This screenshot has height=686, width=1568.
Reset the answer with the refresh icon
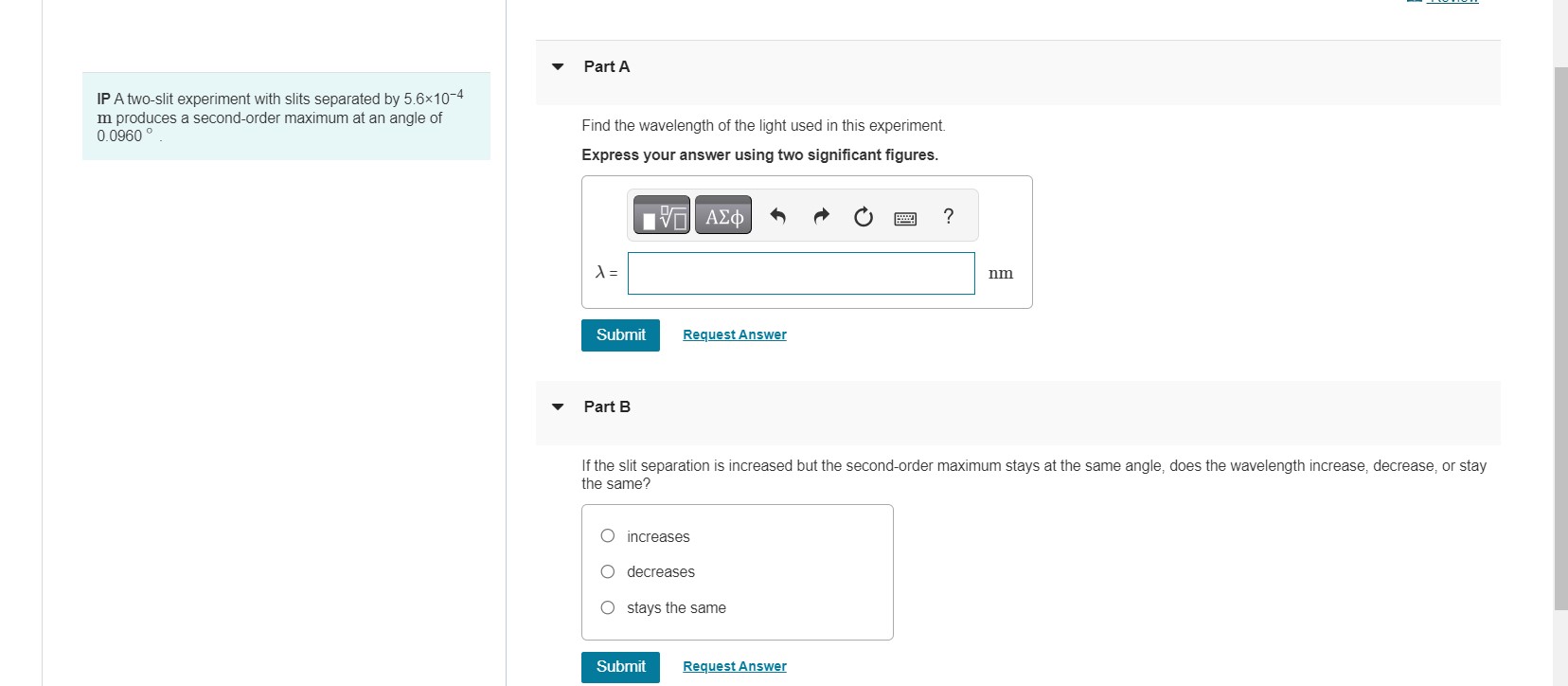[x=863, y=217]
